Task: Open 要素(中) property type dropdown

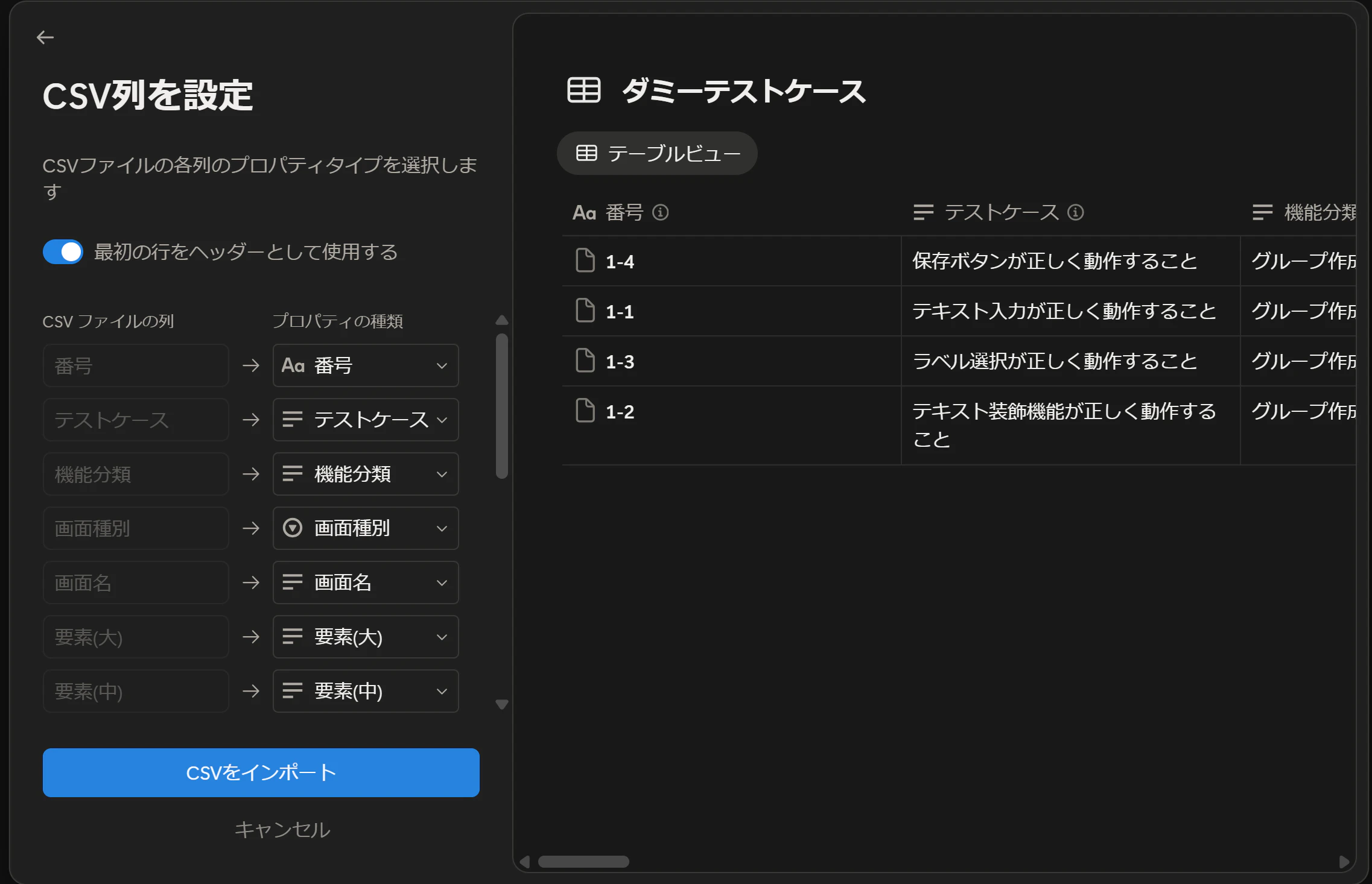Action: pyautogui.click(x=366, y=691)
